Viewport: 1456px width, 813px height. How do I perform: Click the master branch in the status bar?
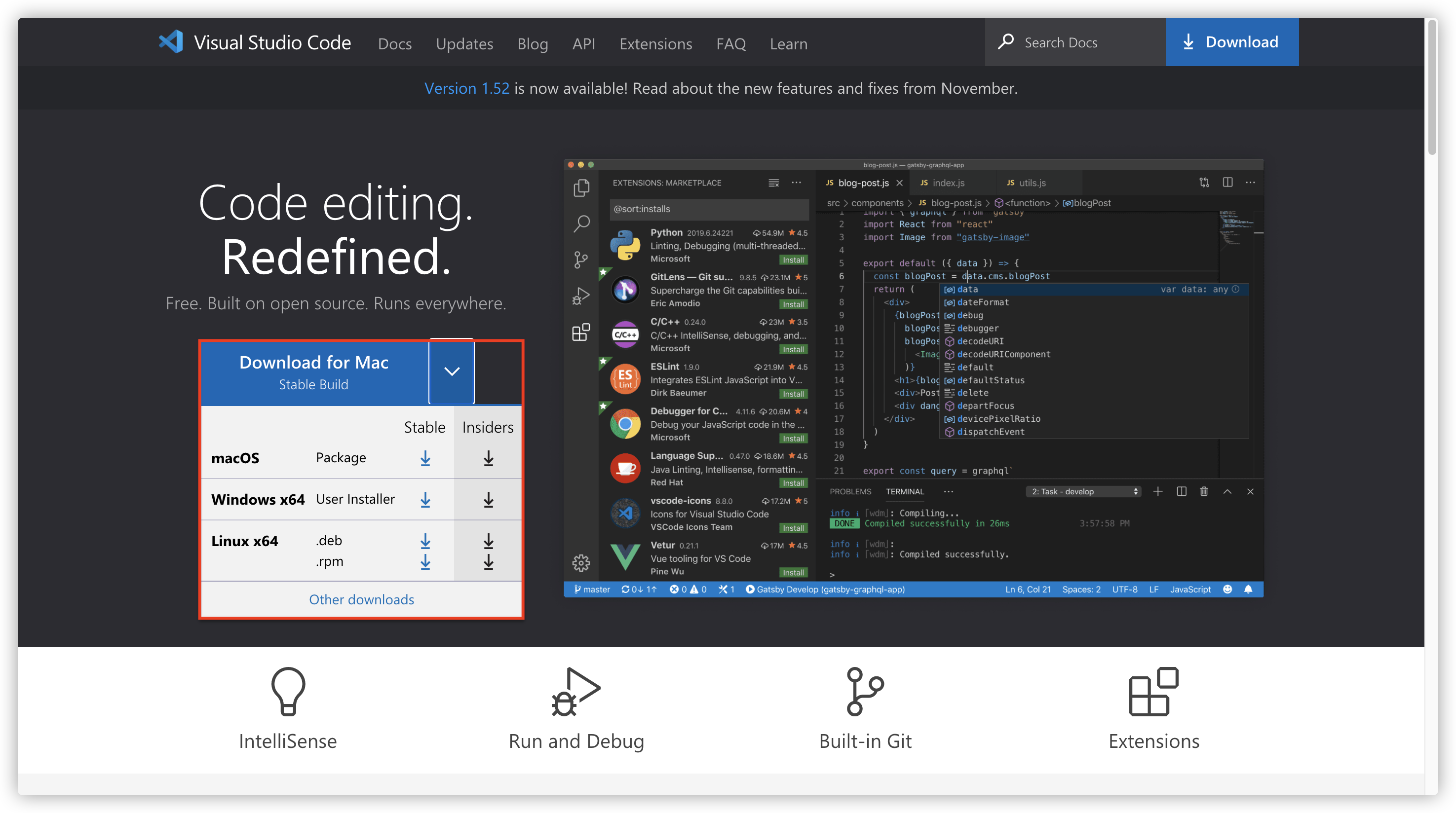coord(591,589)
